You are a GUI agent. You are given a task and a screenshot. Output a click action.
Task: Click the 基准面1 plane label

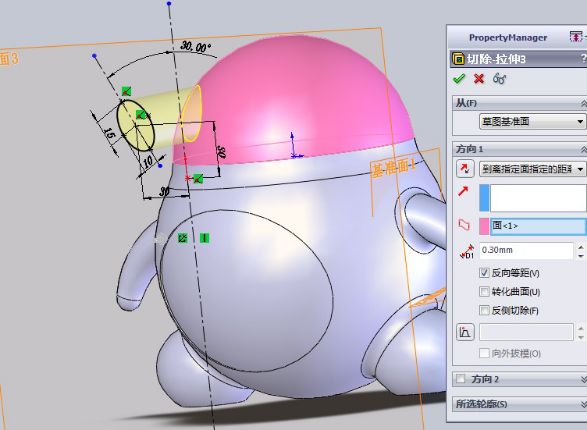[393, 168]
